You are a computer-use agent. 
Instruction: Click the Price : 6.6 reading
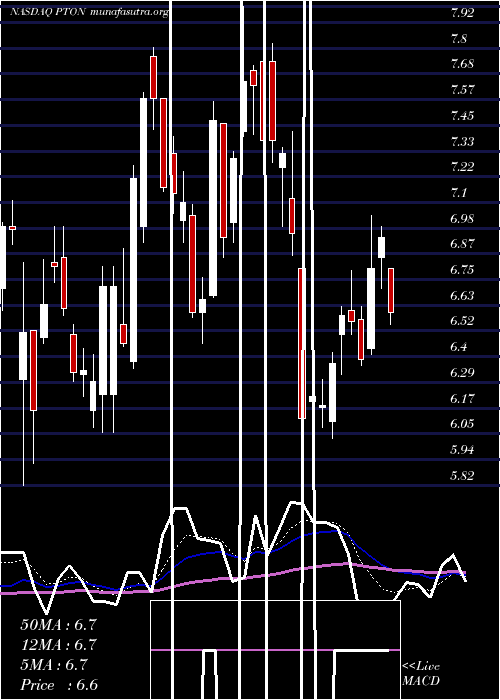coord(59,685)
